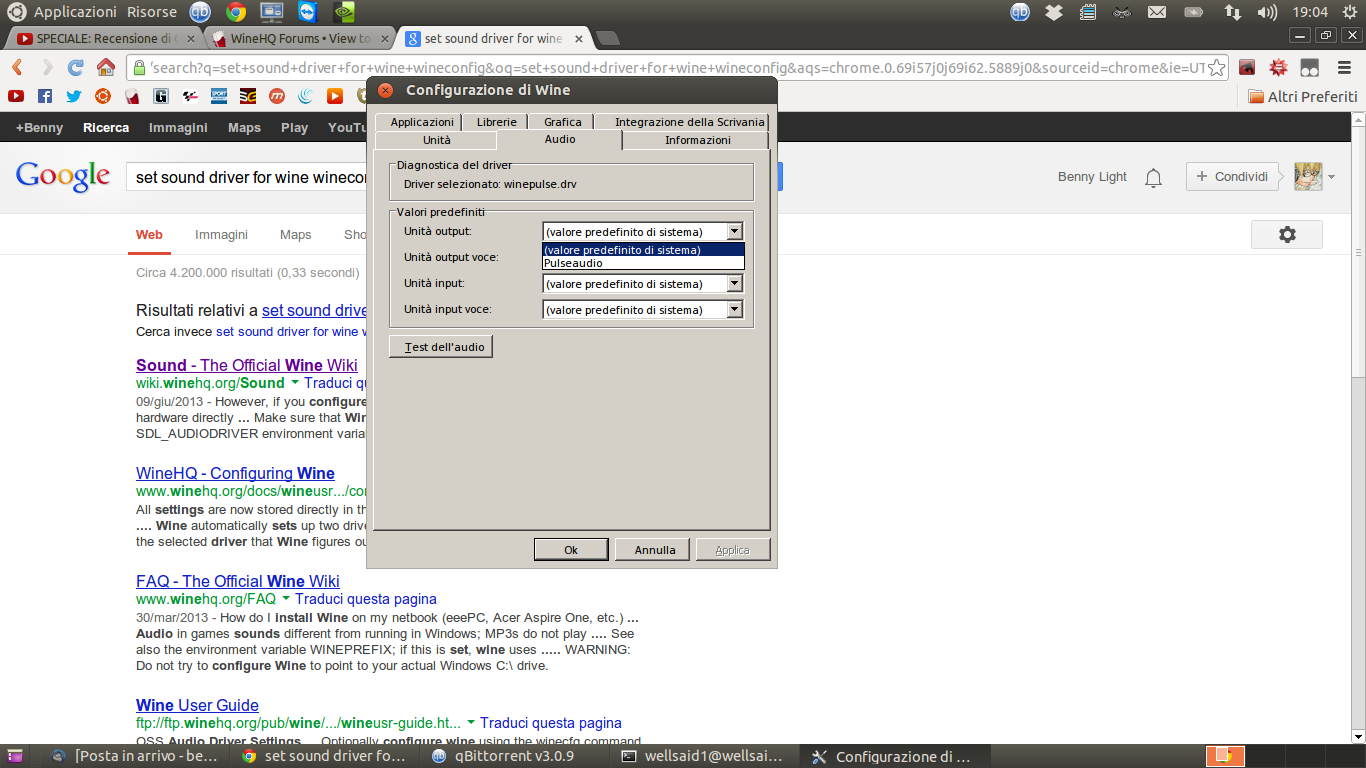
Task: Click the Google logo
Action: (62, 177)
